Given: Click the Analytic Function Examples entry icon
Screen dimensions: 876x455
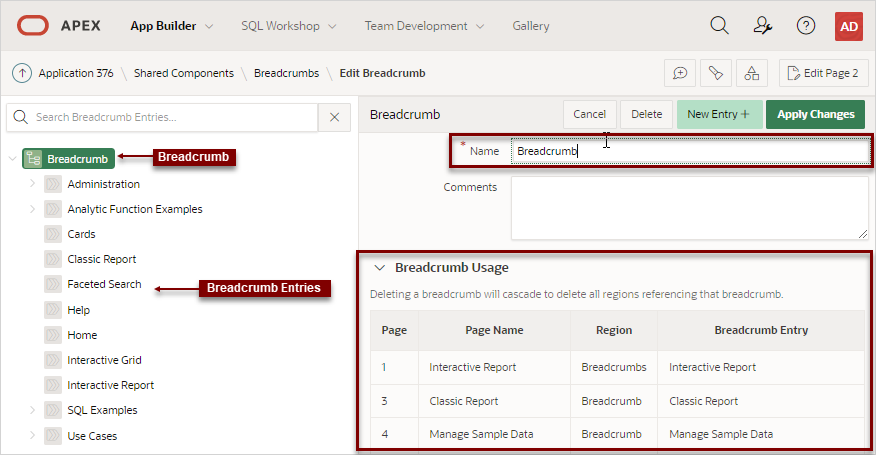Looking at the screenshot, I should 53,209.
